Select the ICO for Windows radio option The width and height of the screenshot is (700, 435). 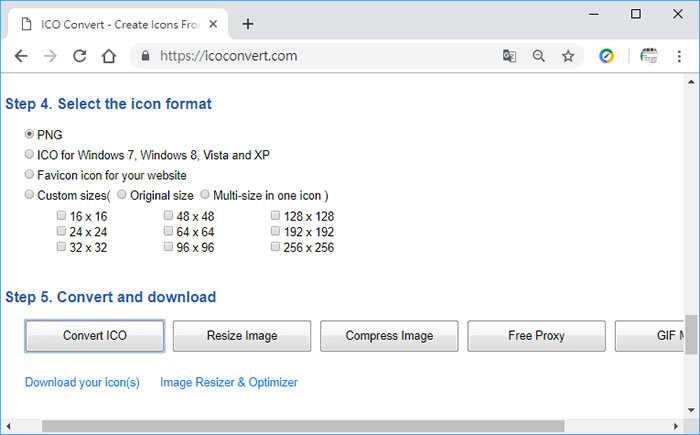point(30,155)
